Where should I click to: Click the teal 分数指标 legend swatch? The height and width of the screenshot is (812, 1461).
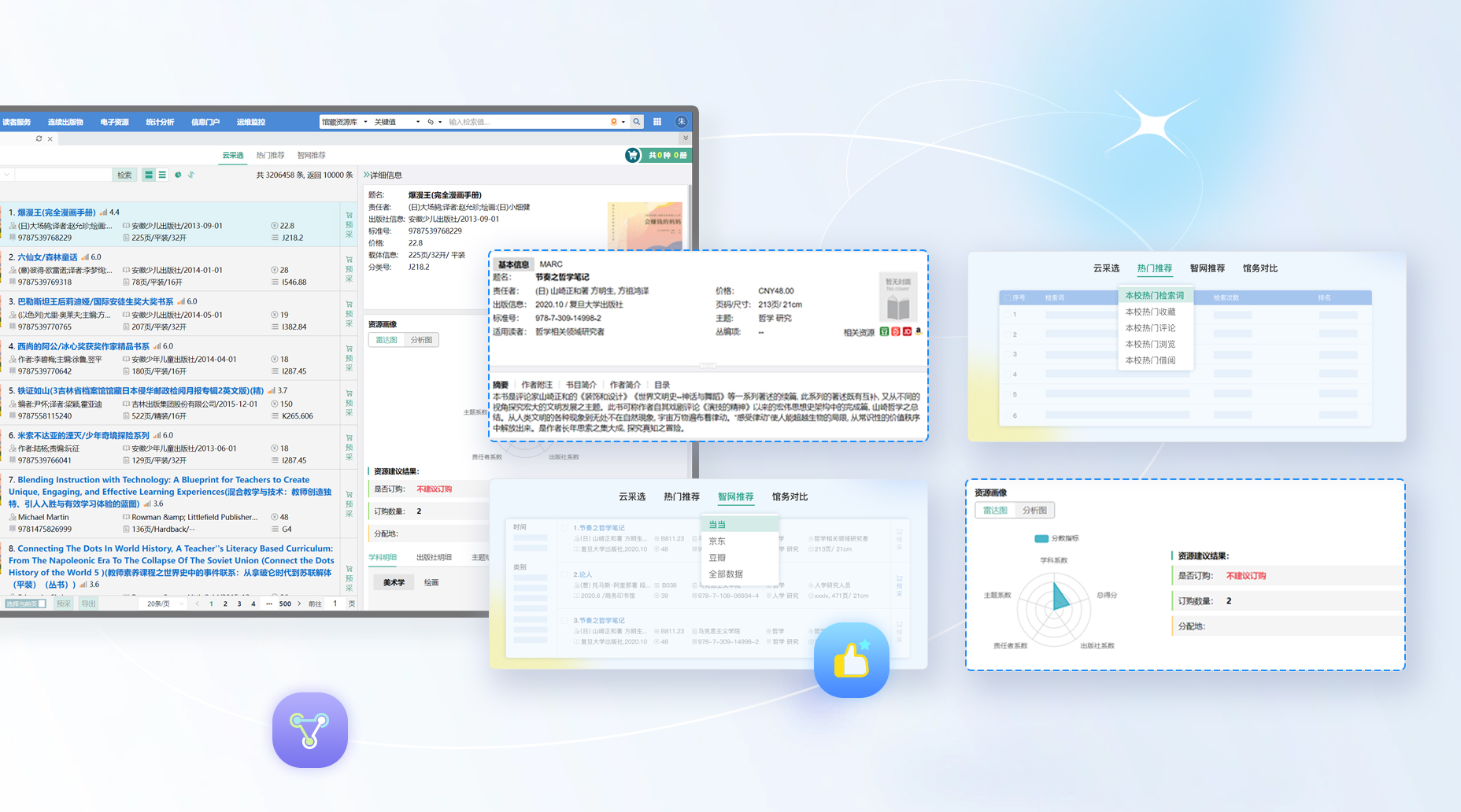(x=1041, y=539)
